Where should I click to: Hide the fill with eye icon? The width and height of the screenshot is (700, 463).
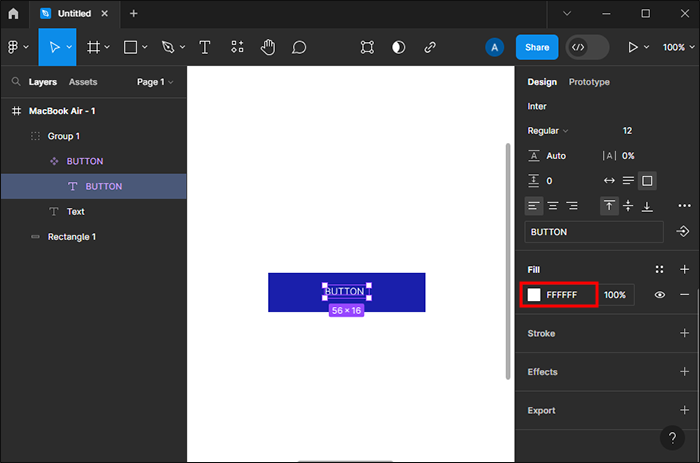coord(660,295)
